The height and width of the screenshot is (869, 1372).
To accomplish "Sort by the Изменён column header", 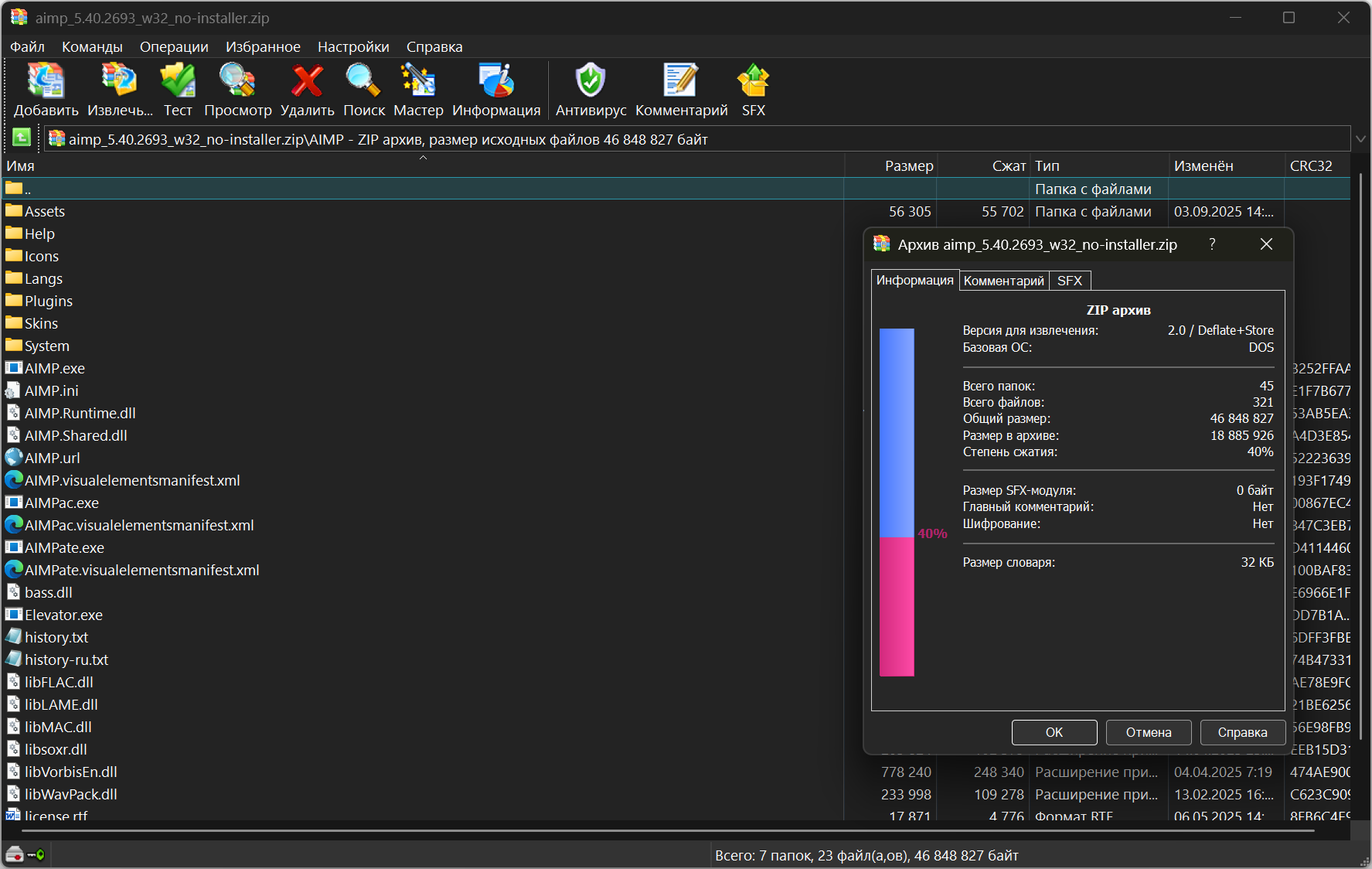I will coord(1227,165).
